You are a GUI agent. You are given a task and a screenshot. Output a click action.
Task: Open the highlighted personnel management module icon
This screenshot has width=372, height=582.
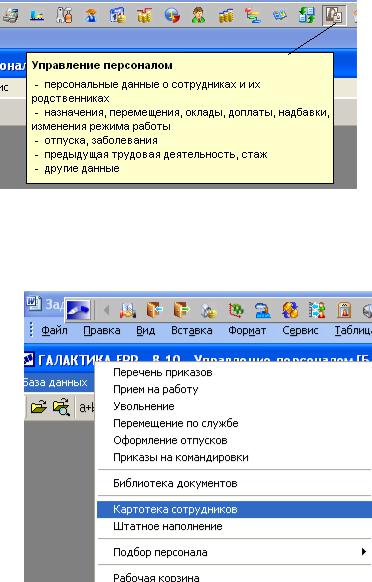click(x=334, y=15)
